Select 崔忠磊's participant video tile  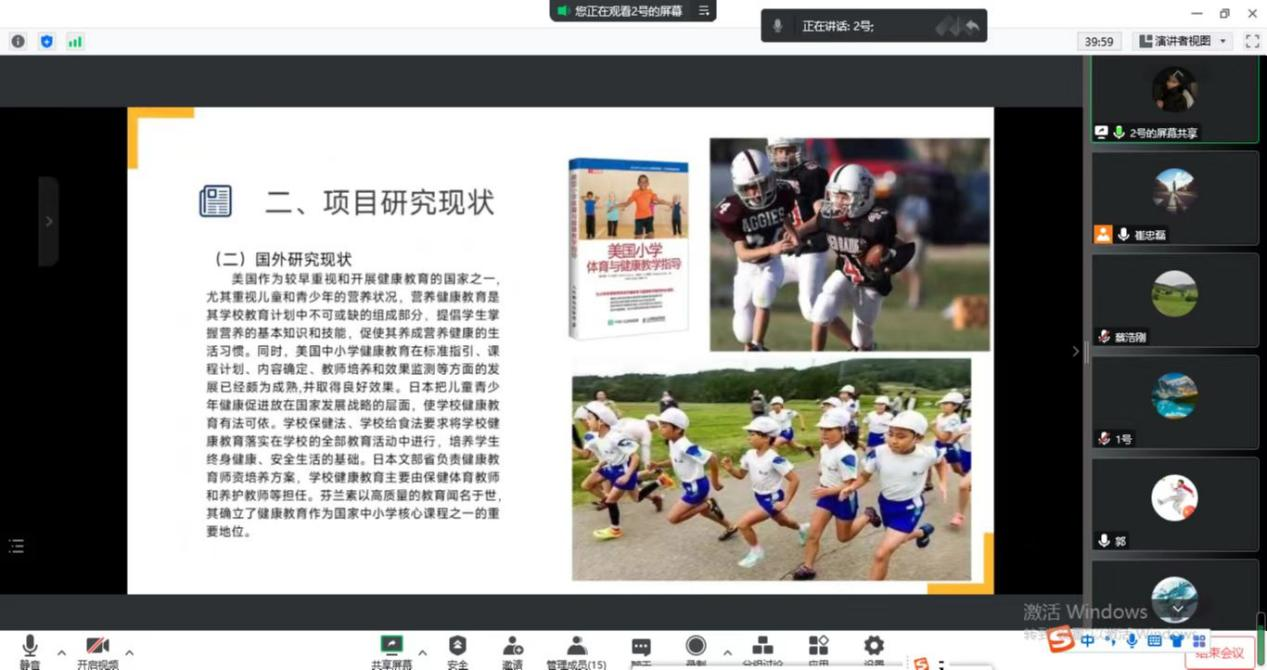(x=1174, y=198)
